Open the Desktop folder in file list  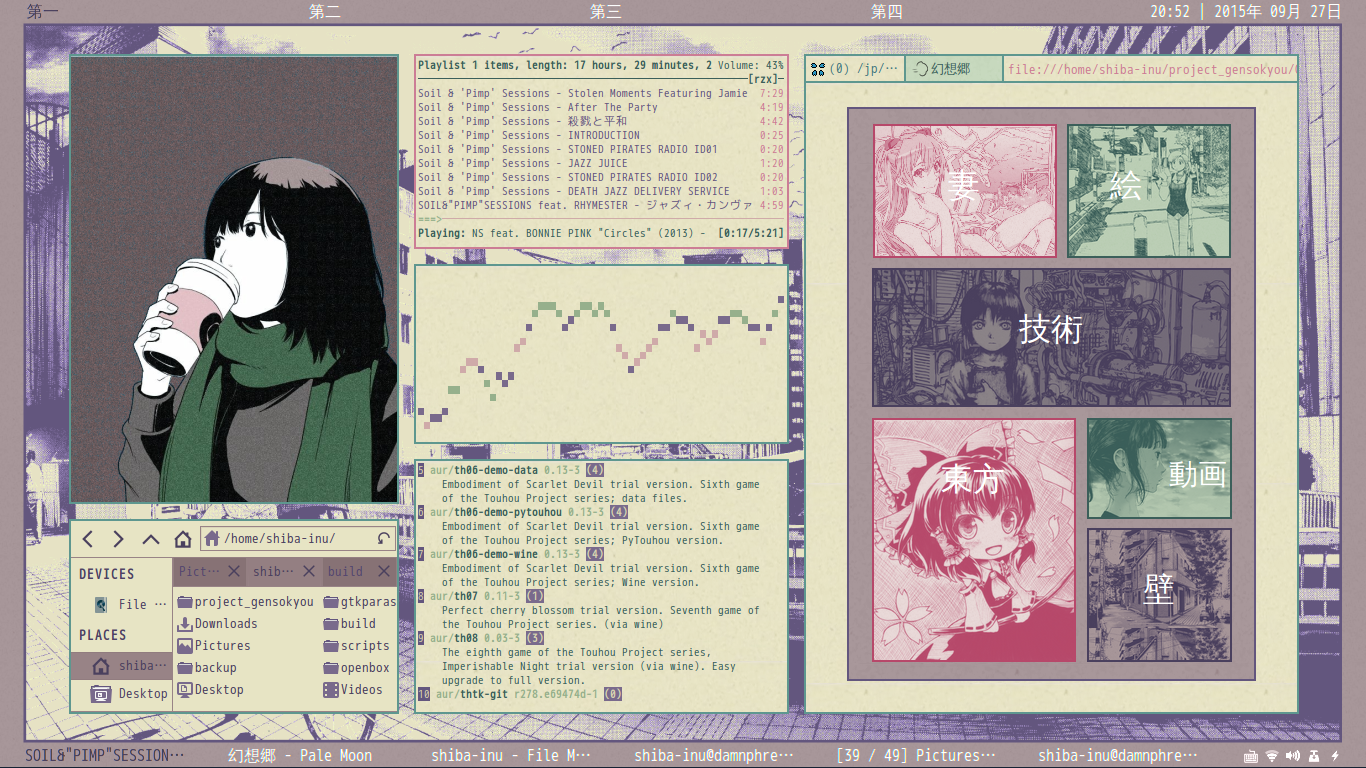click(x=210, y=689)
